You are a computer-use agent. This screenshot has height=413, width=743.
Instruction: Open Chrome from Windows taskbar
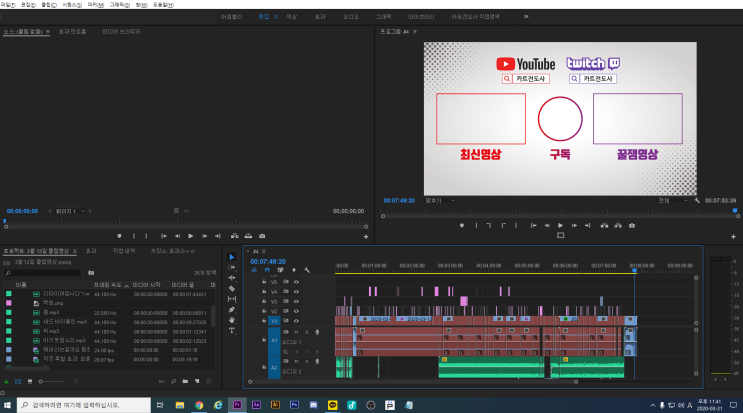point(199,405)
